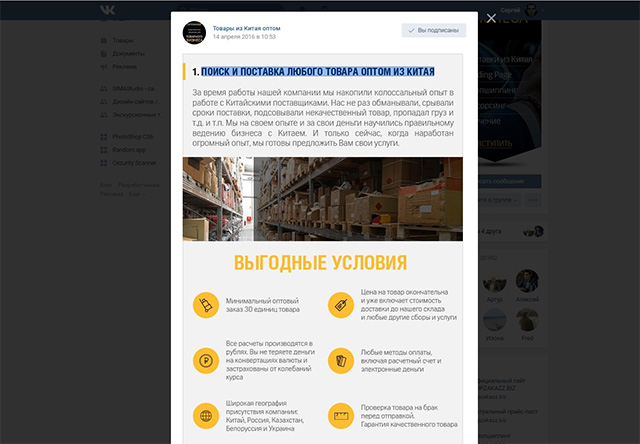The height and width of the screenshot is (444, 640).
Task: Click the post date 14 апреля 2016
Action: pyautogui.click(x=244, y=37)
